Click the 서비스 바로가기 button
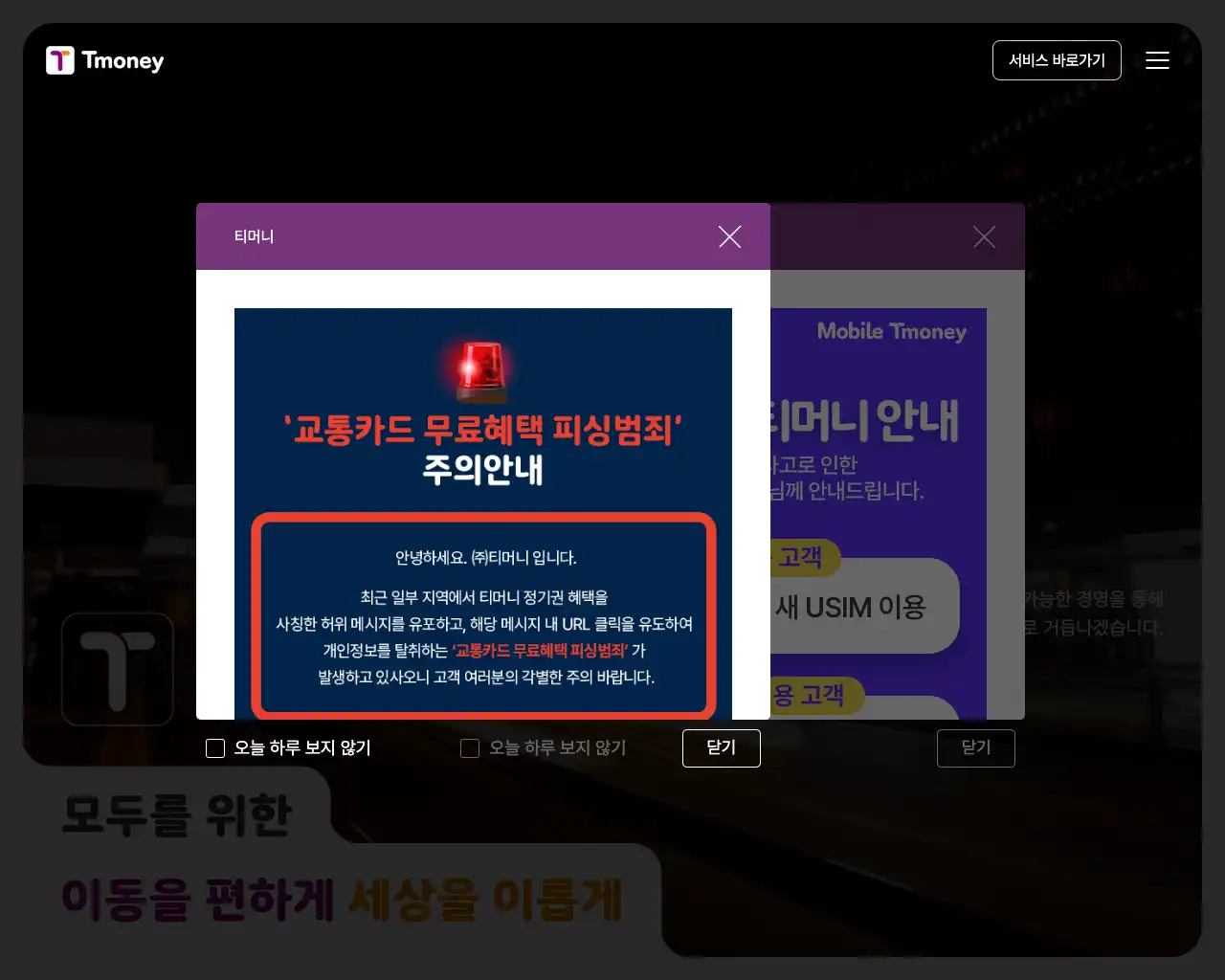 pos(1057,60)
